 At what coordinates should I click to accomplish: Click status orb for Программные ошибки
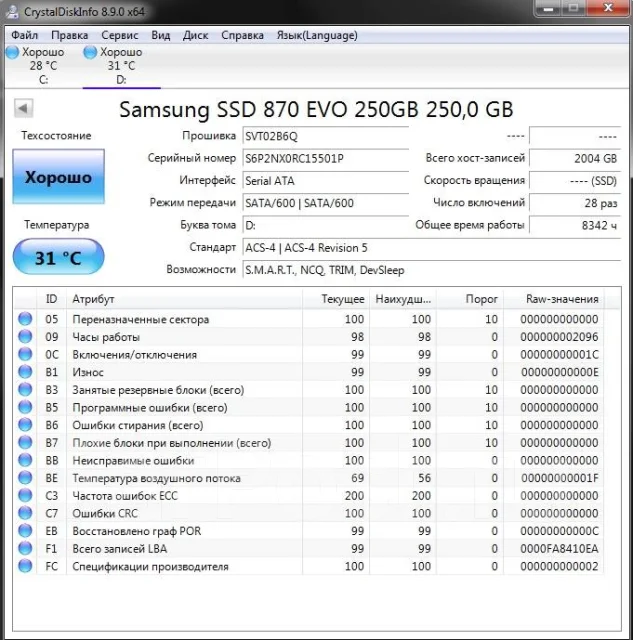click(25, 407)
